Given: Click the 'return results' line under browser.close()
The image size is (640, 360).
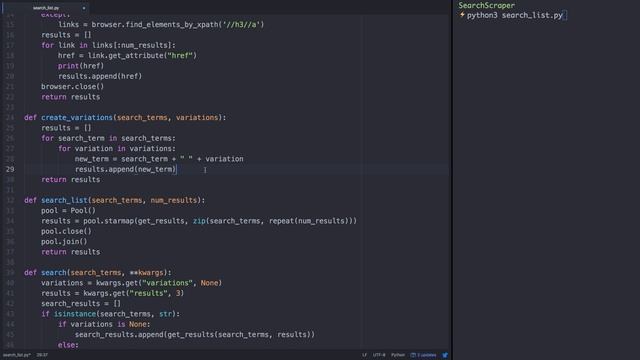Looking at the screenshot, I should 71,97.
